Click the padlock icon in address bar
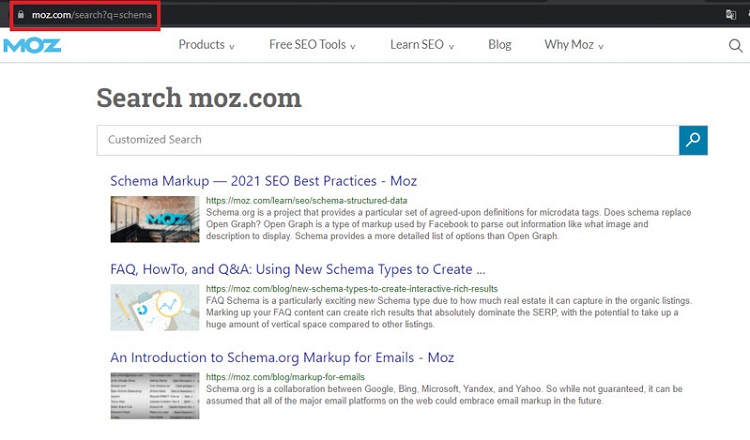 click(21, 14)
